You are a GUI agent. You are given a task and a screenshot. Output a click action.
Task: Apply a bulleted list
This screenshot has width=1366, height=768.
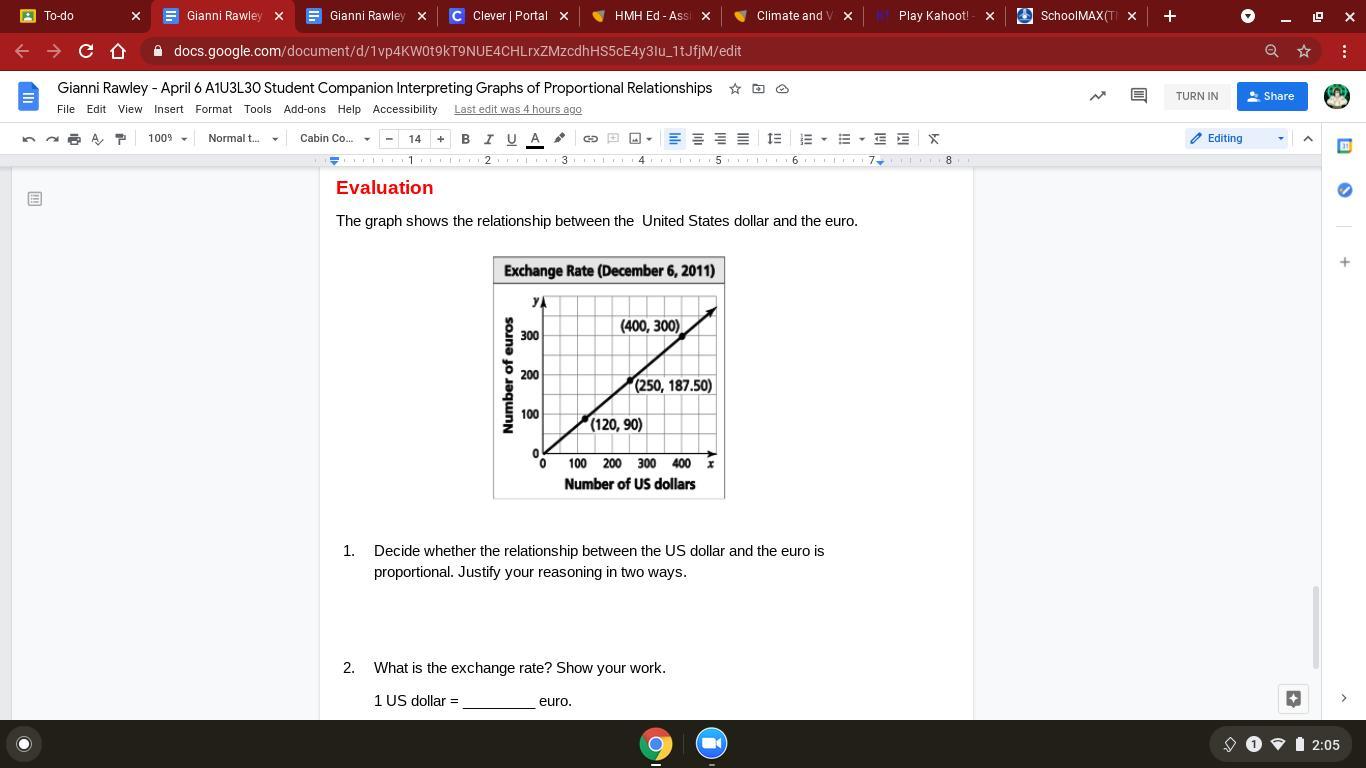[x=844, y=139]
